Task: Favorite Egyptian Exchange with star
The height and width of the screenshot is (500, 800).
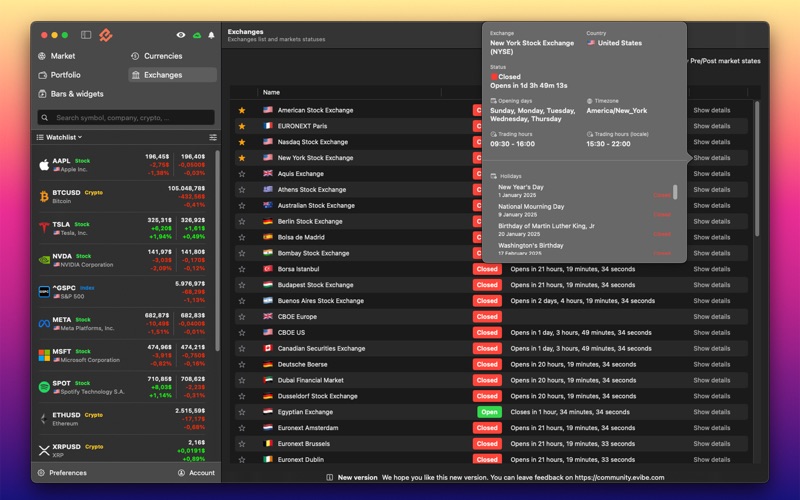Action: pos(242,412)
